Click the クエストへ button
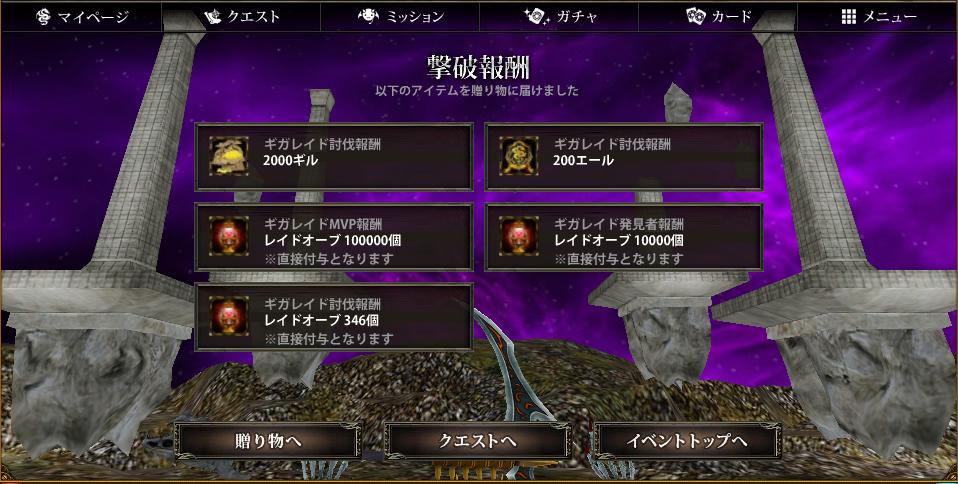The image size is (958, 484). [478, 441]
